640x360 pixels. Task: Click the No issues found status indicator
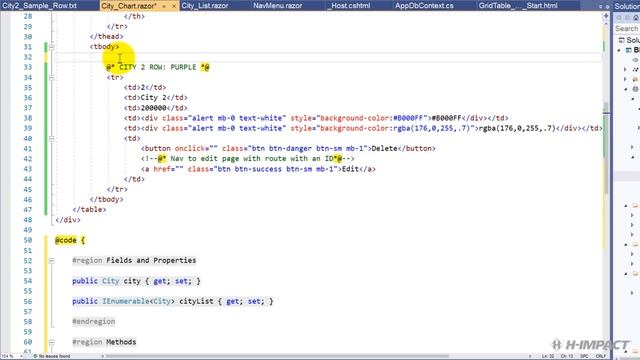(x=52, y=356)
